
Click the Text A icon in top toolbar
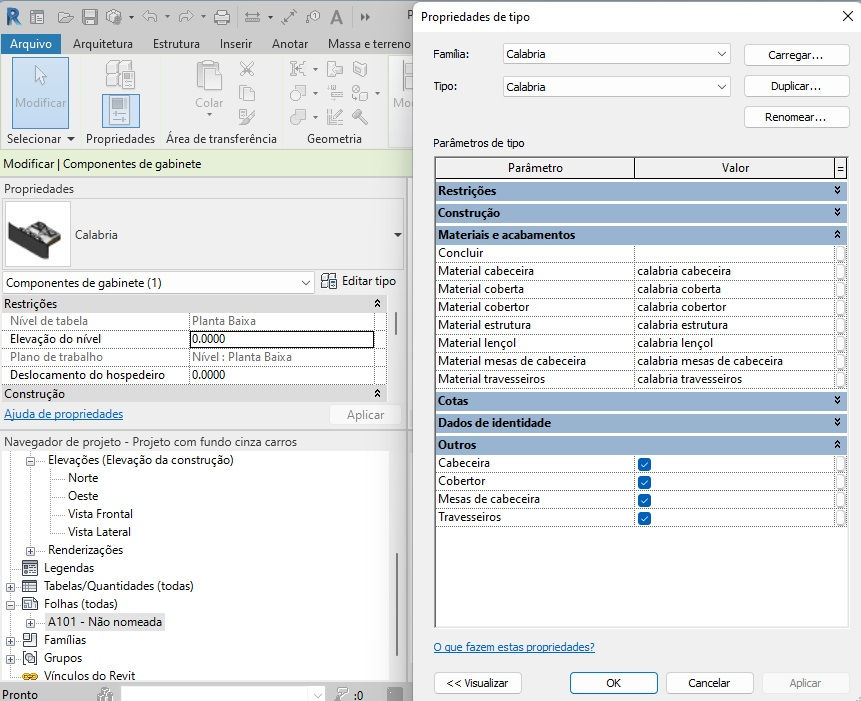click(x=336, y=18)
